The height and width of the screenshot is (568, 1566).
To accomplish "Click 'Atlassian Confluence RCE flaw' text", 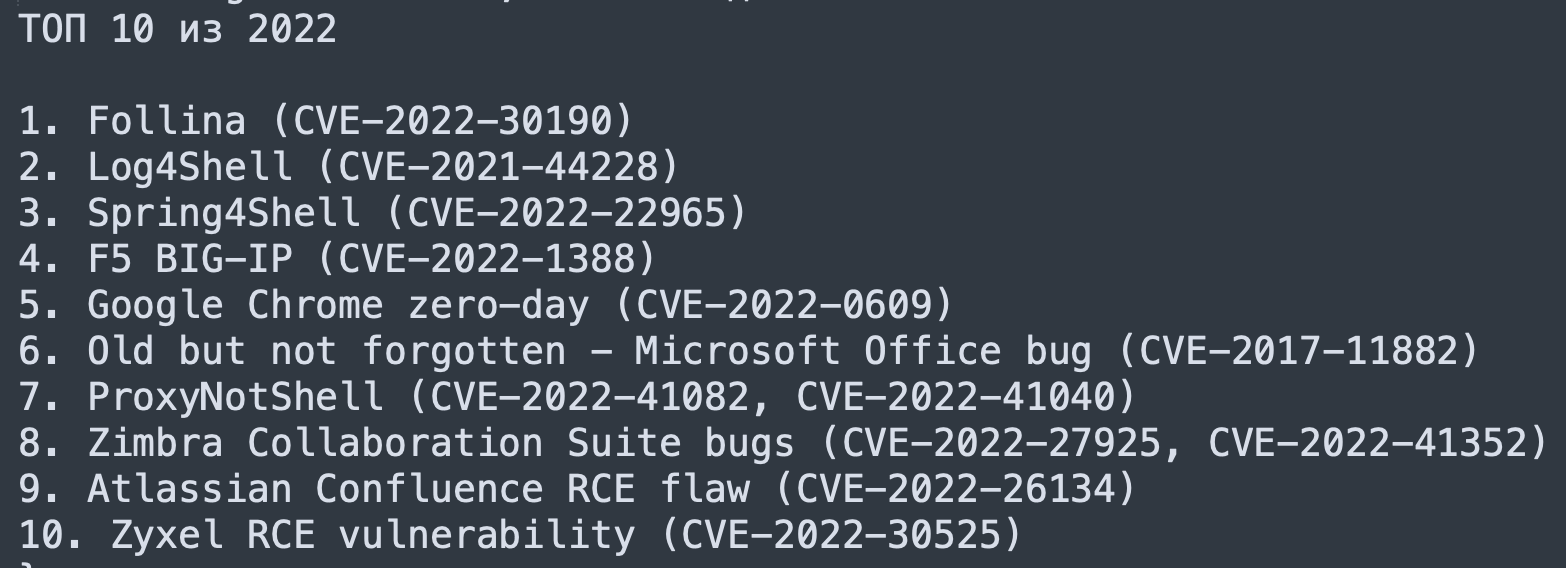I will click(417, 489).
